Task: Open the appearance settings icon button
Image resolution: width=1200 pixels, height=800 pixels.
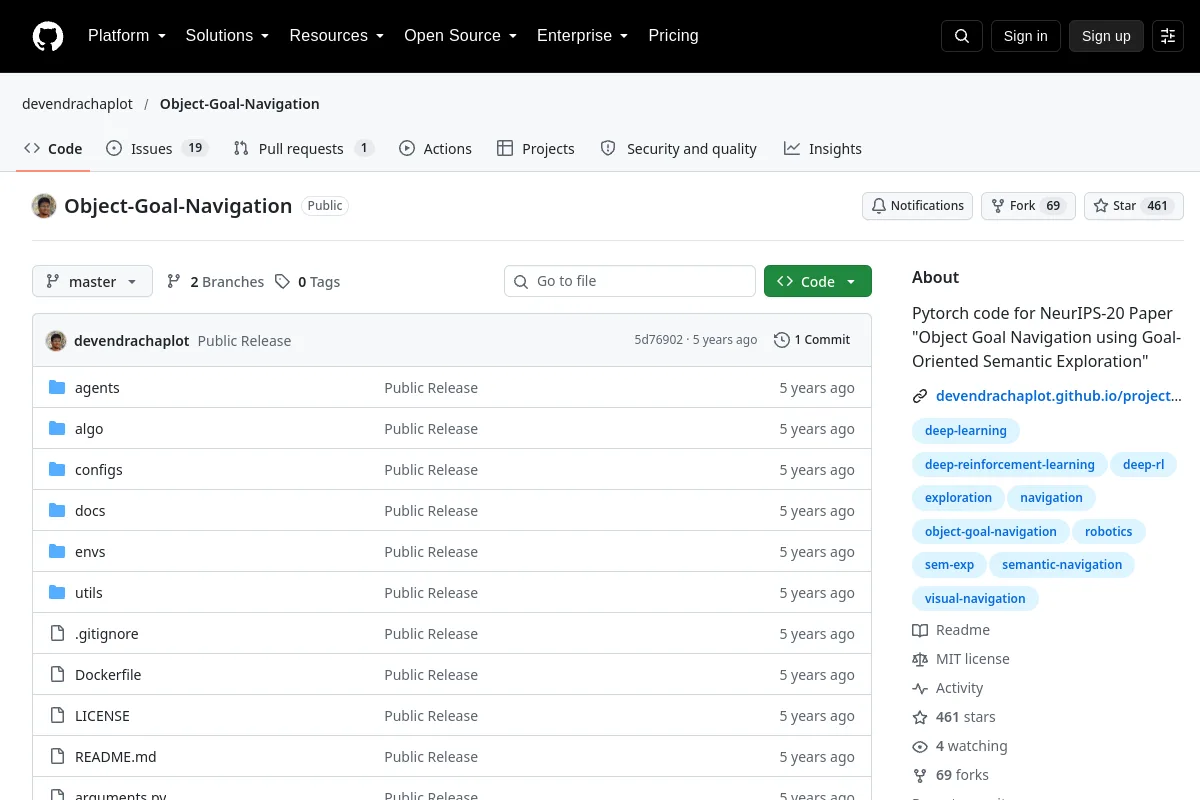Action: (x=1168, y=36)
